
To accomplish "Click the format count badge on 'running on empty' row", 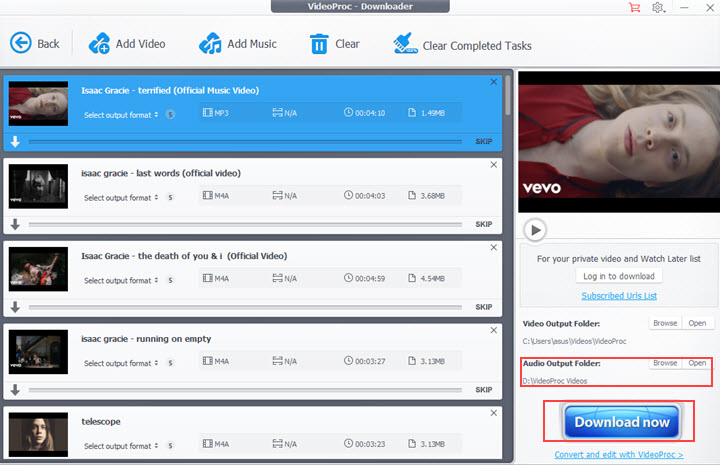I will pyautogui.click(x=170, y=363).
